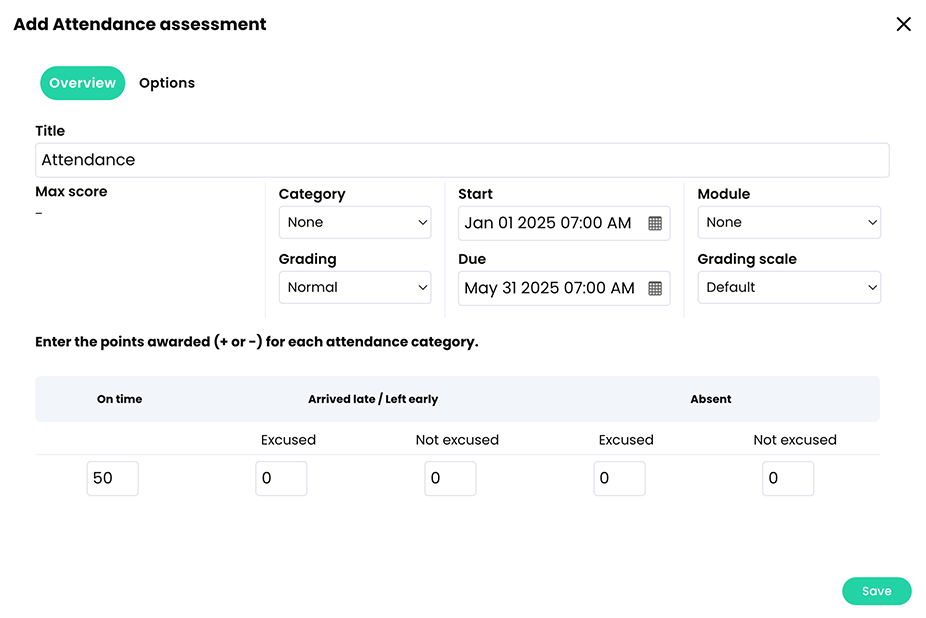Expand the Module dropdown

789,223
